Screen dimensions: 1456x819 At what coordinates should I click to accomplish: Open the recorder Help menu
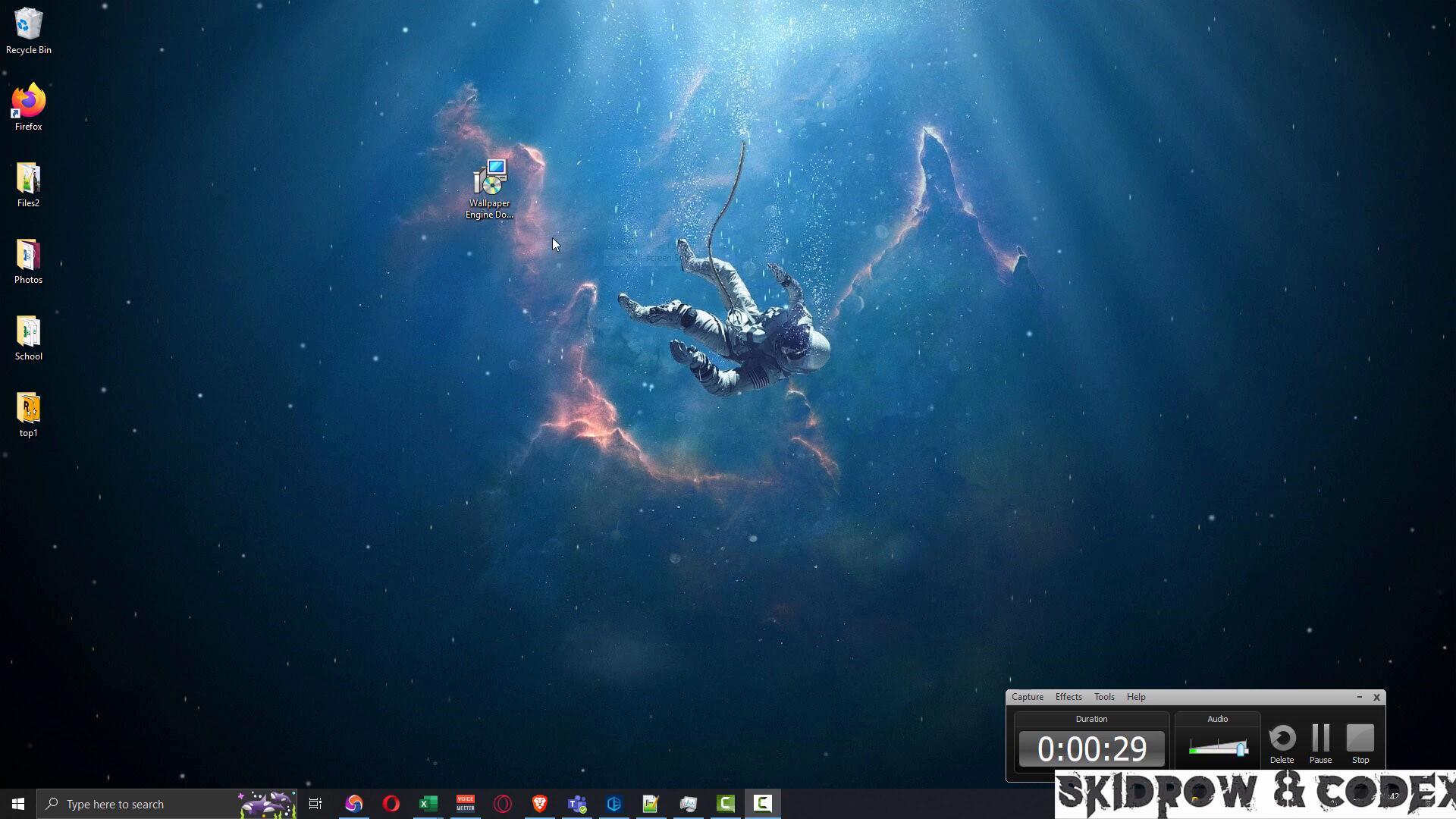[1135, 697]
